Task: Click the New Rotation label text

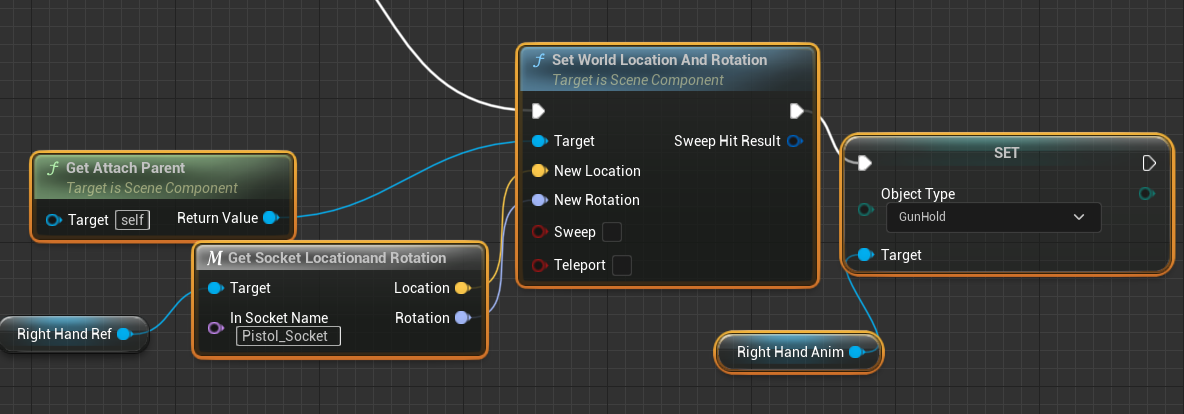Action: point(597,200)
